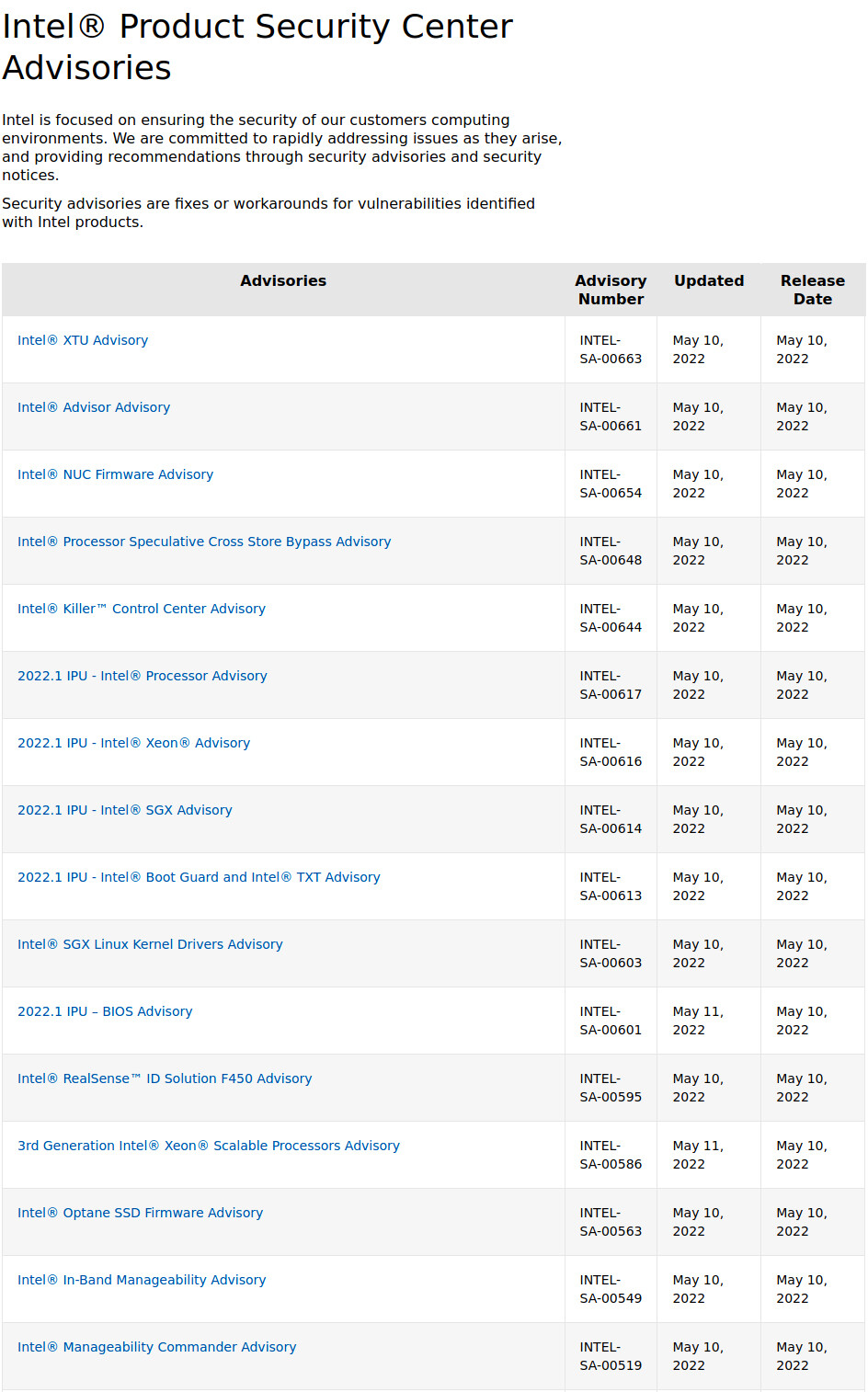This screenshot has width=868, height=1392.
Task: Open Intel NUC Firmware Advisory
Action: (x=115, y=474)
